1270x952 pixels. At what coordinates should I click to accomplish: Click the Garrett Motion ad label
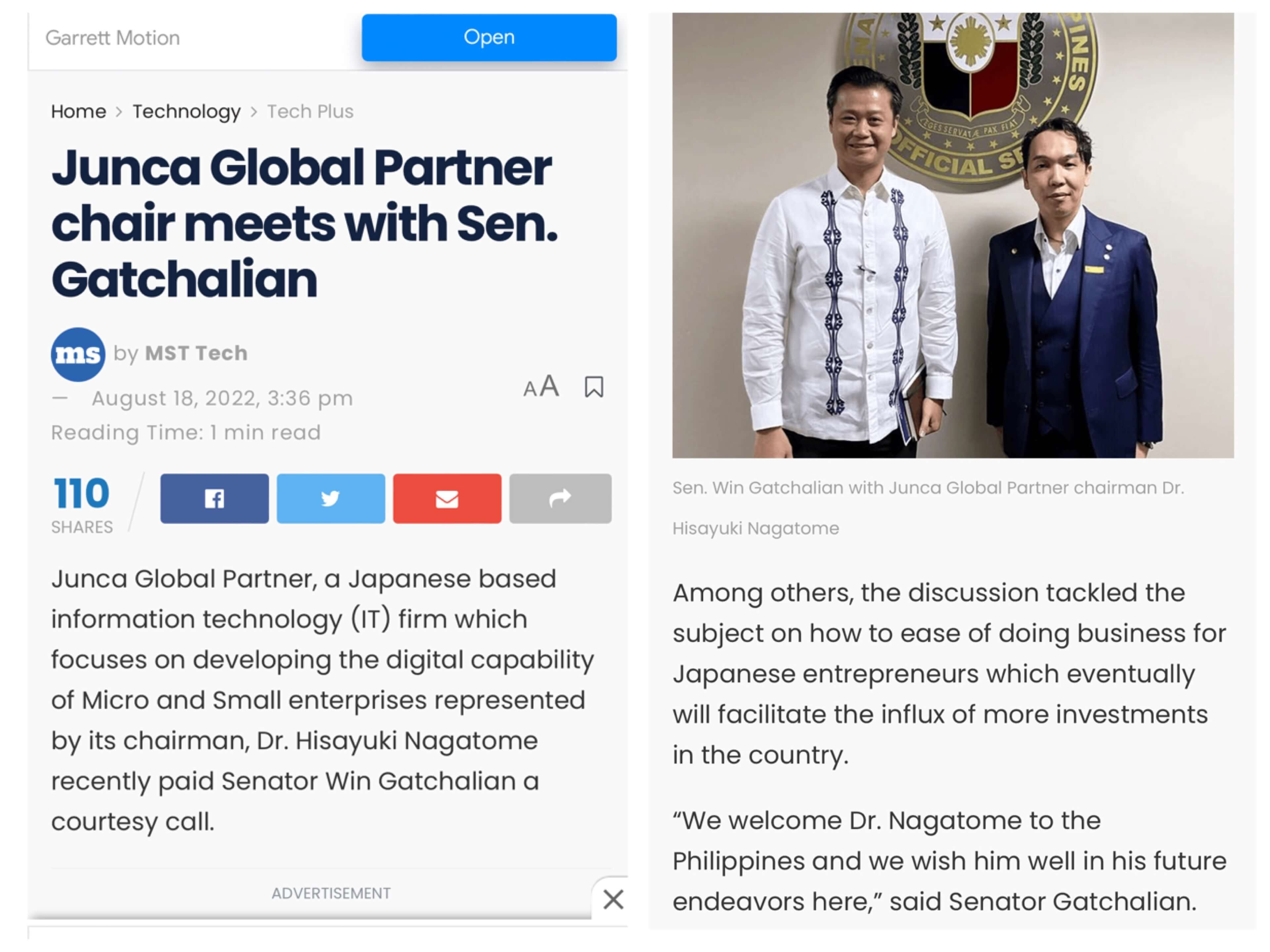(x=112, y=38)
